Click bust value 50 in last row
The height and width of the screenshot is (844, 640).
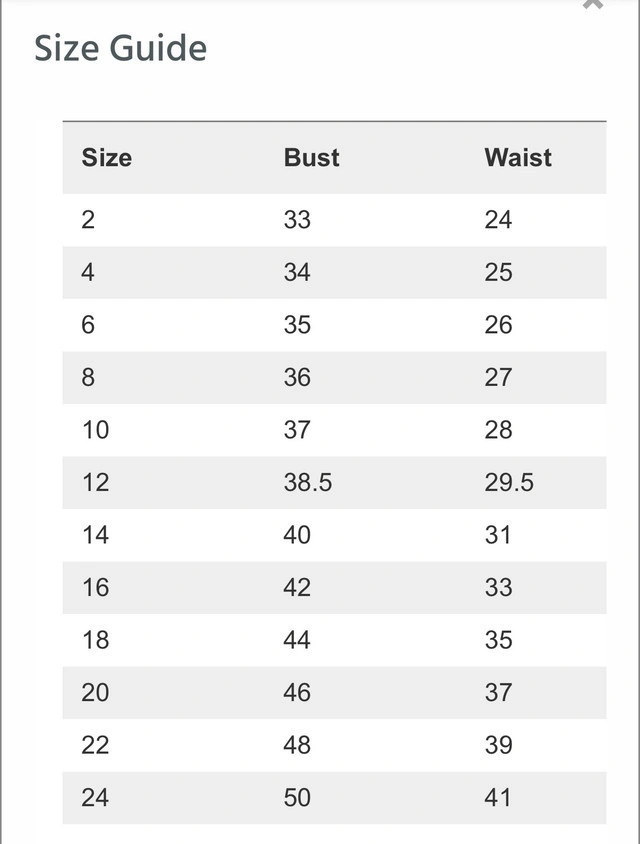(x=297, y=797)
